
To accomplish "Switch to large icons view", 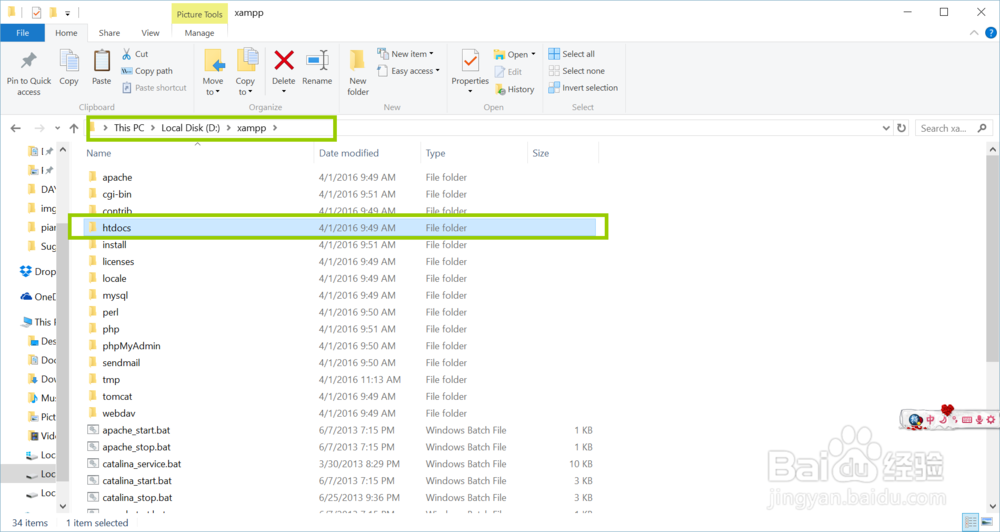I will [x=987, y=522].
